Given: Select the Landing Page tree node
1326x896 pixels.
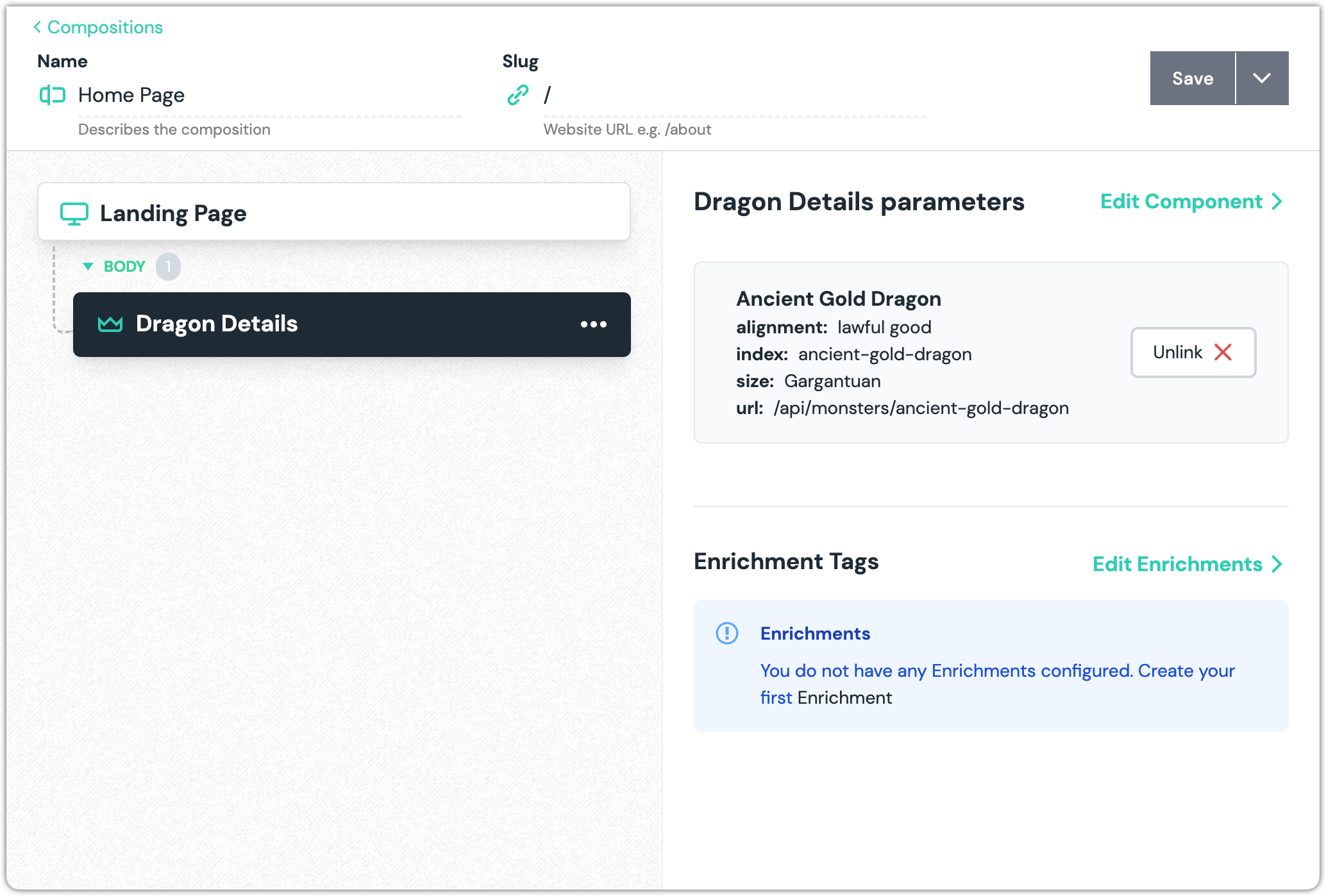Looking at the screenshot, I should 333,213.
